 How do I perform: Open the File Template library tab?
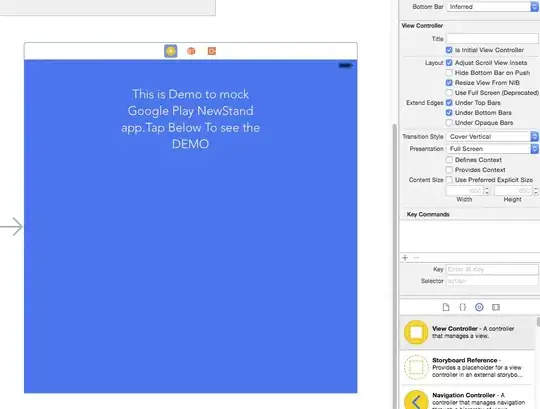446,307
